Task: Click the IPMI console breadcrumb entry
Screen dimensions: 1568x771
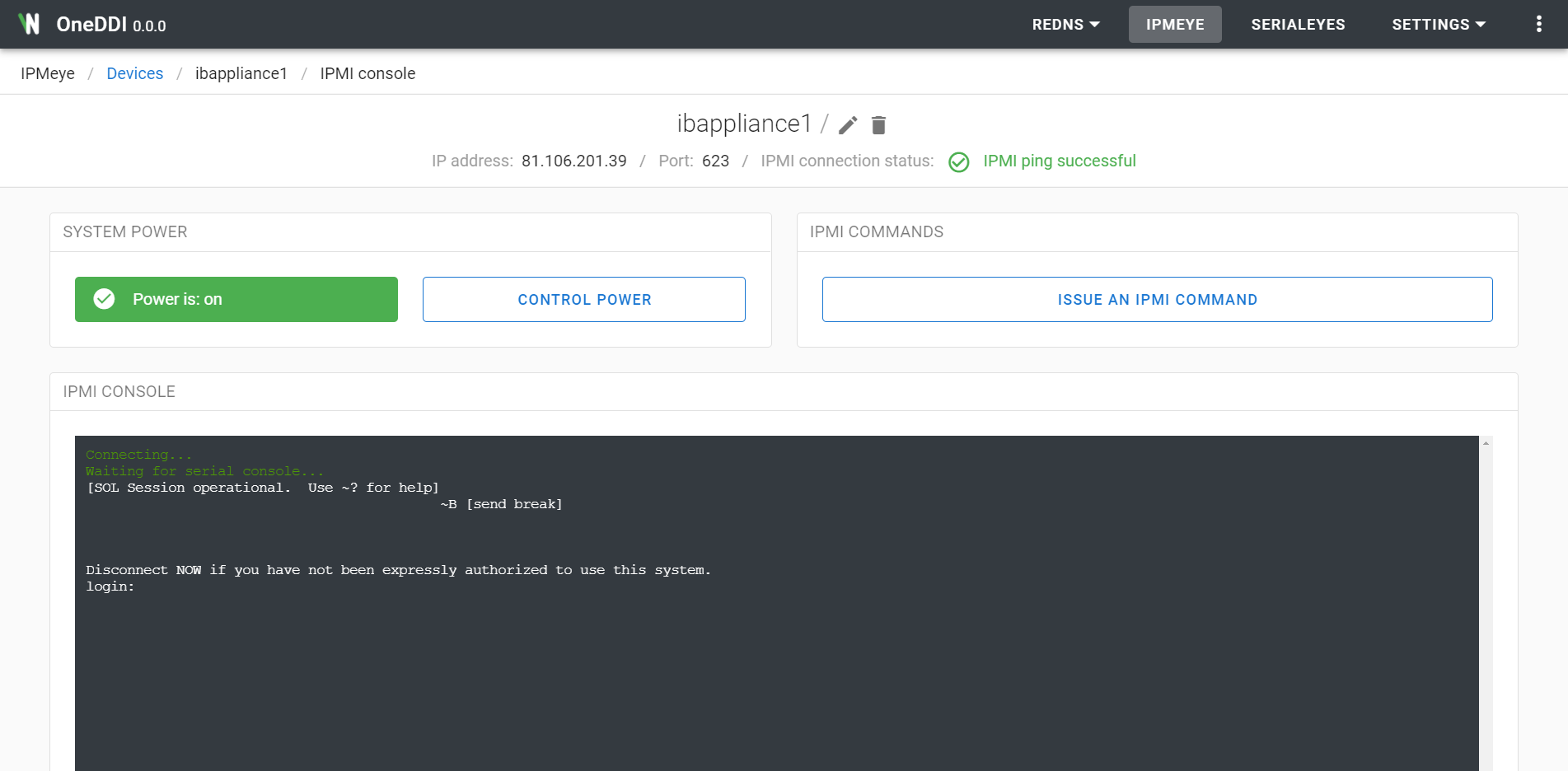Action: 367,73
